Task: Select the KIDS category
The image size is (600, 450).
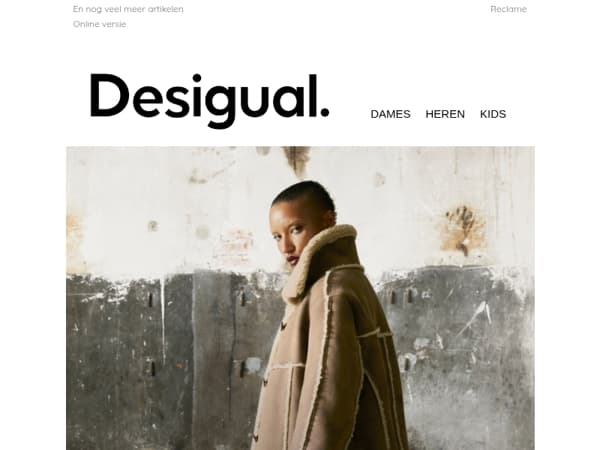Action: pos(493,114)
